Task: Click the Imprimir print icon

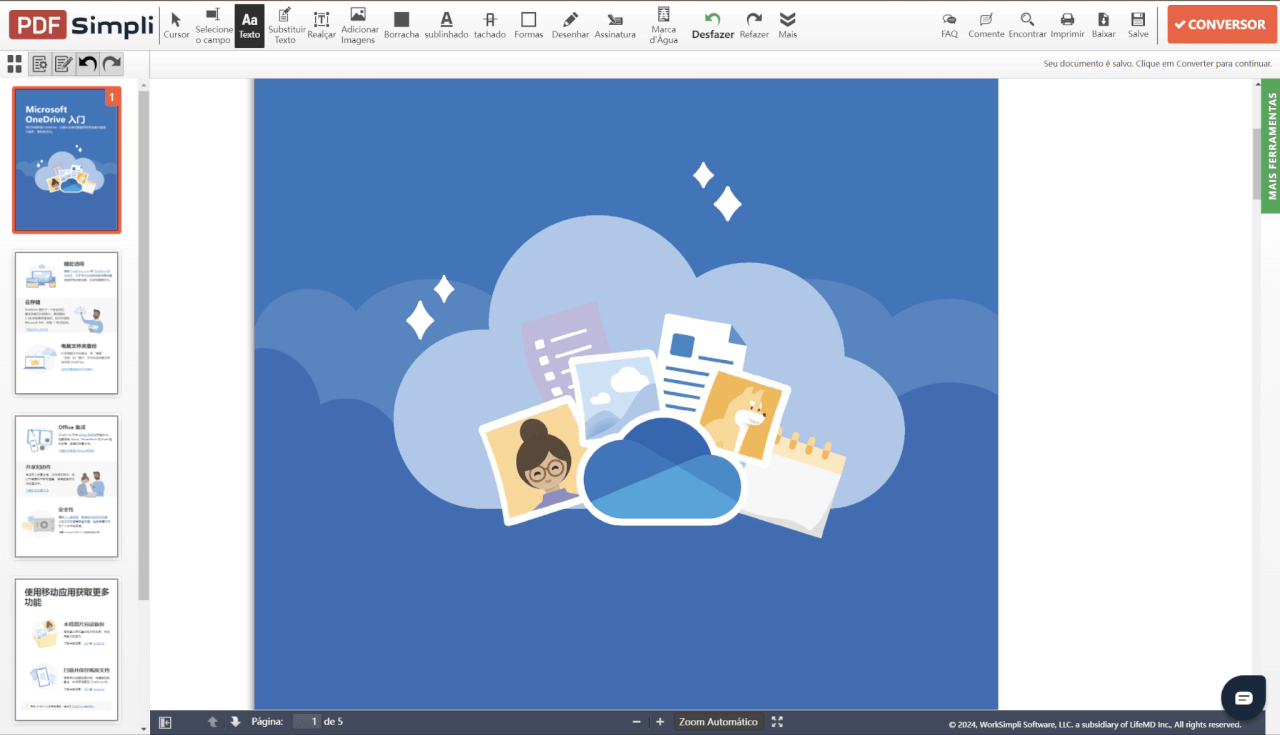Action: (x=1067, y=25)
